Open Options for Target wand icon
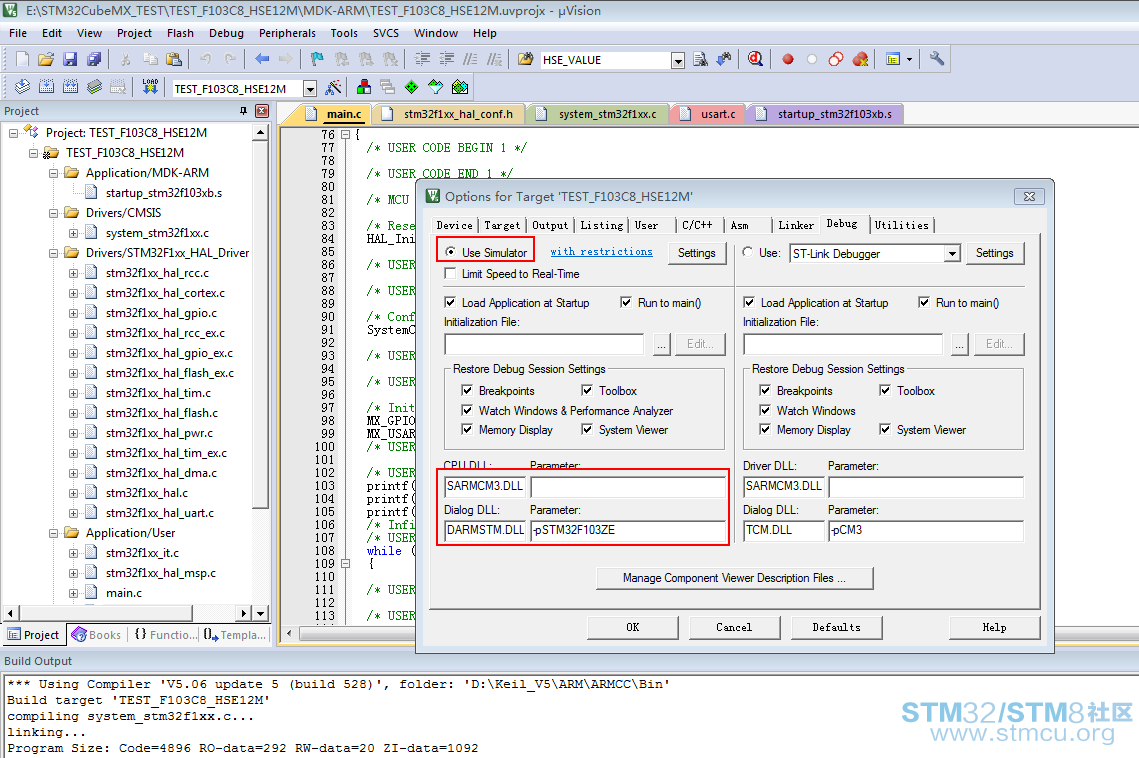Screen dimensions: 1139x758 [x=333, y=87]
